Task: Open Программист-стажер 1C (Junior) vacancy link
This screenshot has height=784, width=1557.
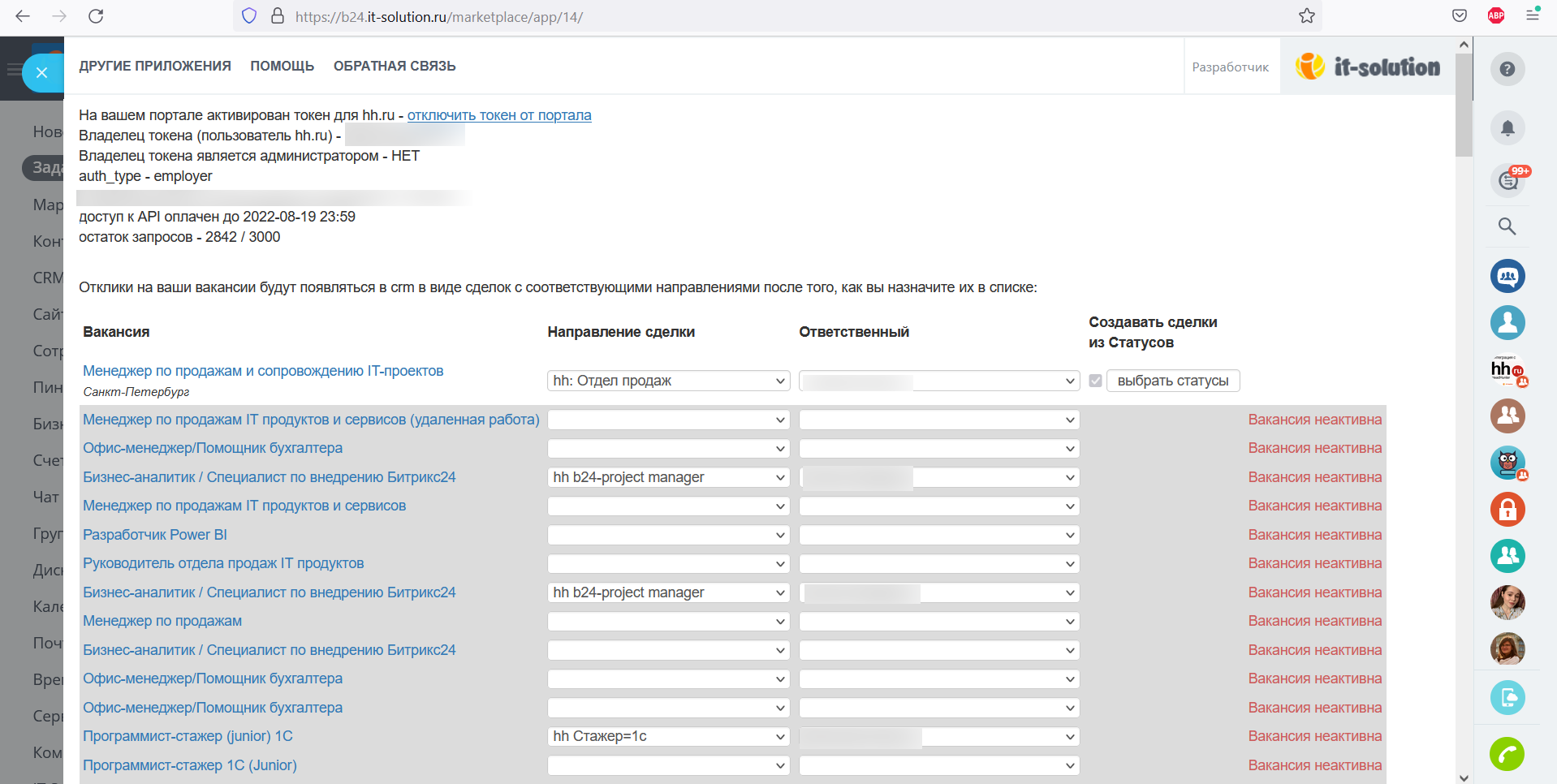Action: tap(190, 765)
